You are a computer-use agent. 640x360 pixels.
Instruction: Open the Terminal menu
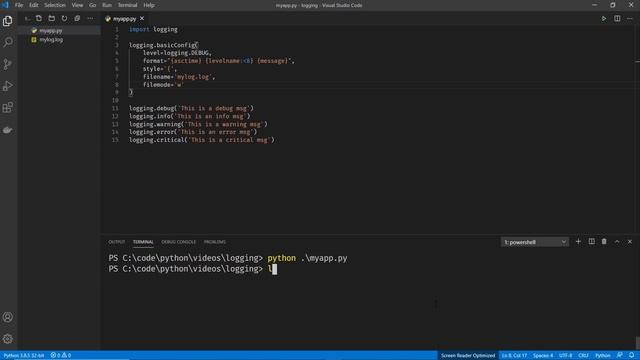[127, 5]
